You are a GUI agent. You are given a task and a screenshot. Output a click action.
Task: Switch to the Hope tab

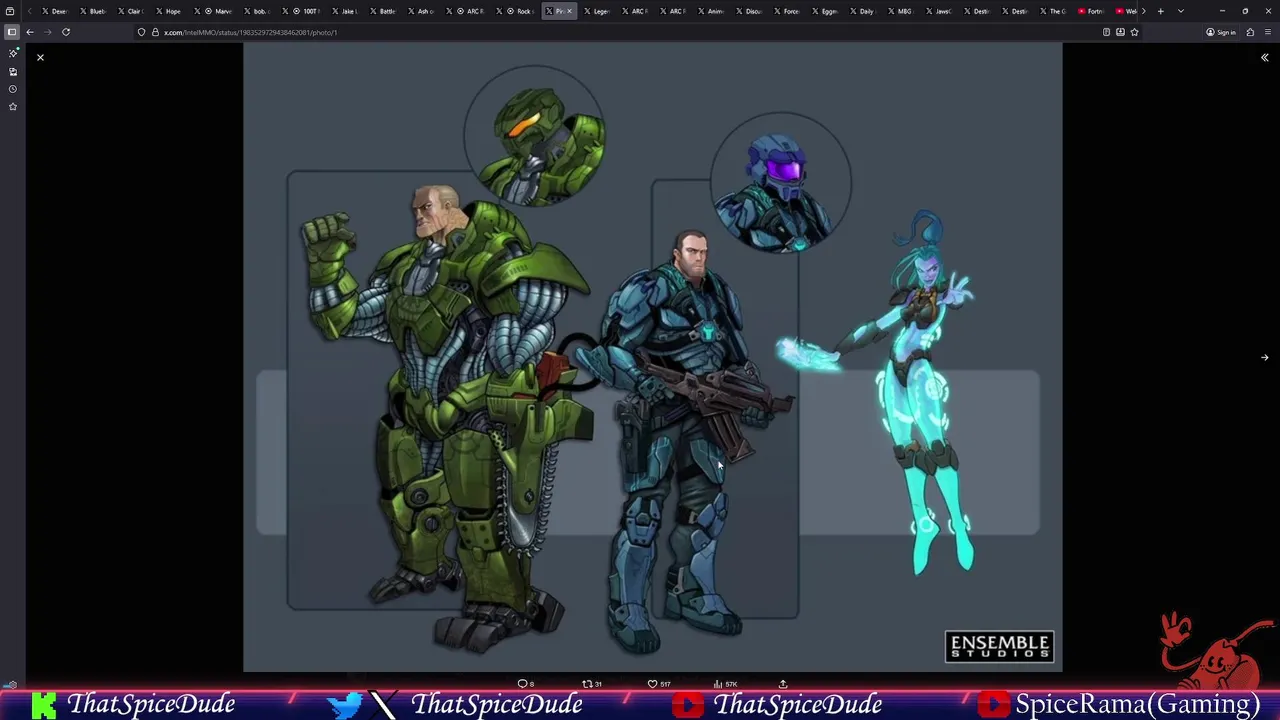(168, 11)
